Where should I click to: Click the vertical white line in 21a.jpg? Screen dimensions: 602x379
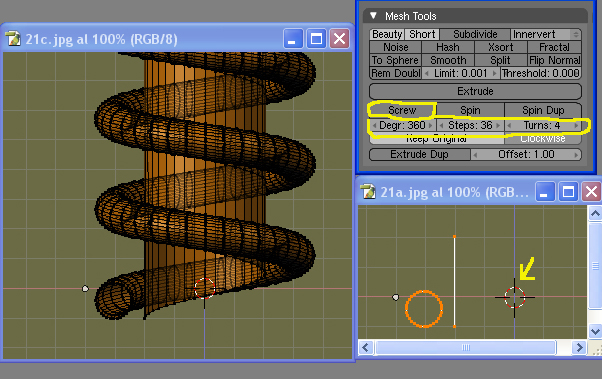(455, 281)
